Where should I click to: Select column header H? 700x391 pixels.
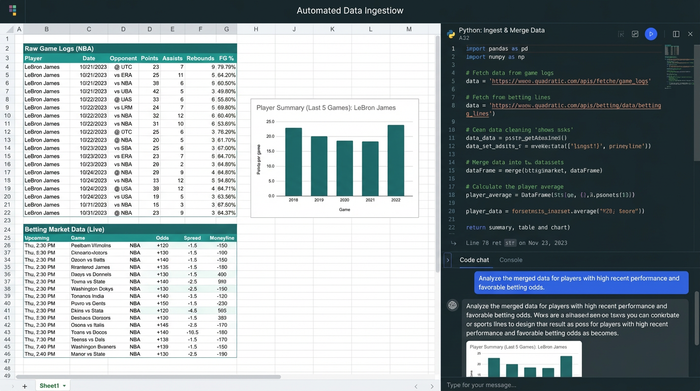point(256,29)
